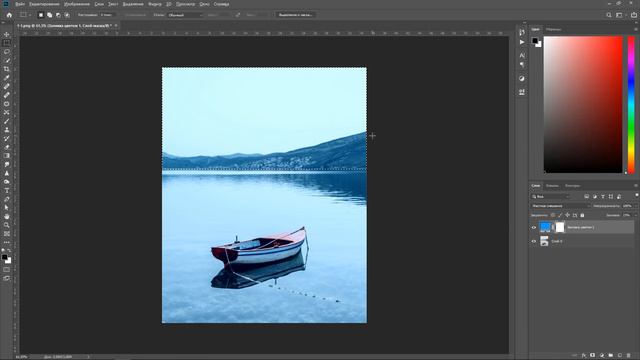Hide the color fill adjustment layer
Screen dimensions: 640x360
click(533, 228)
